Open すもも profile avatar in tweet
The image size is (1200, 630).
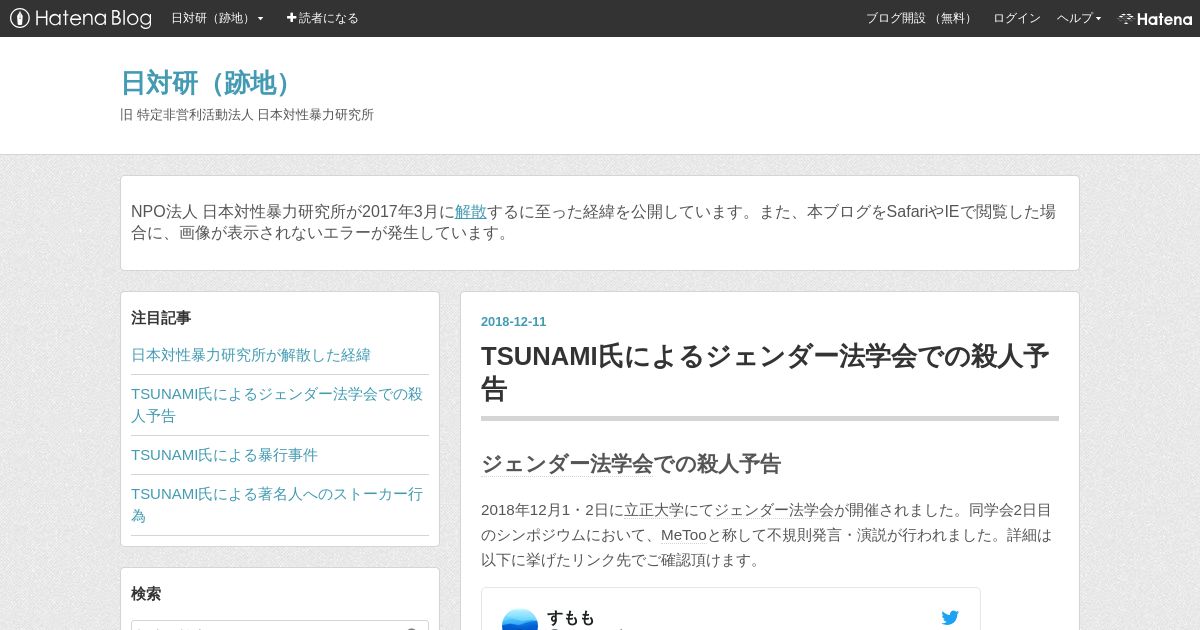[520, 620]
